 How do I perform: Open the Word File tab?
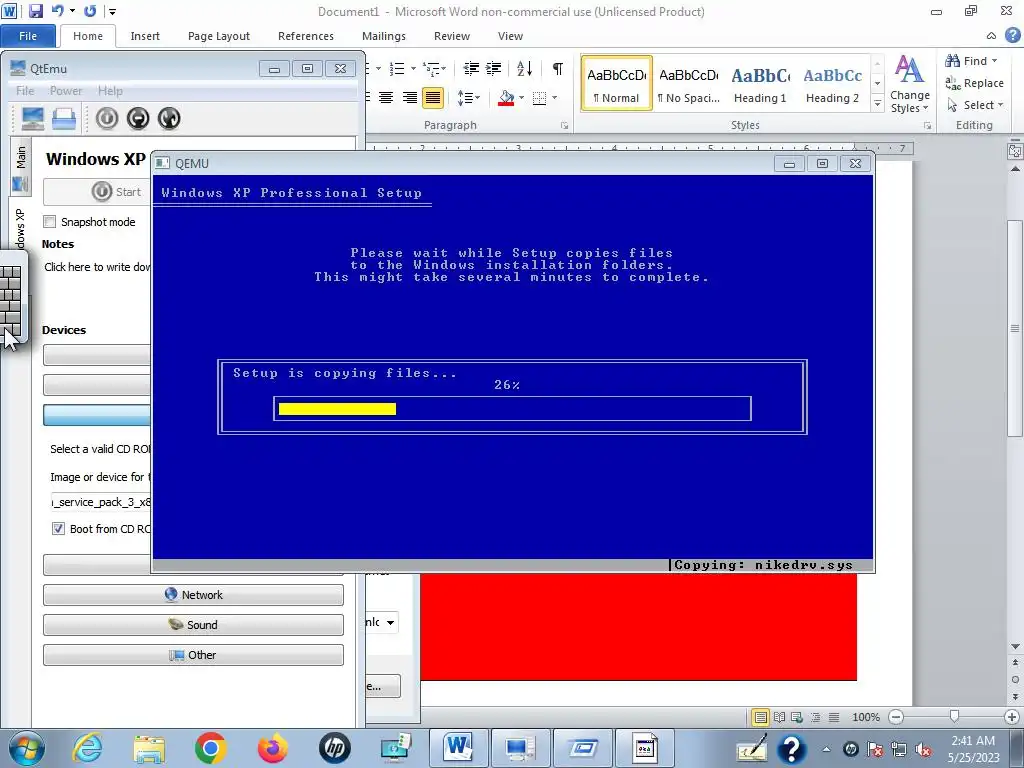(28, 36)
